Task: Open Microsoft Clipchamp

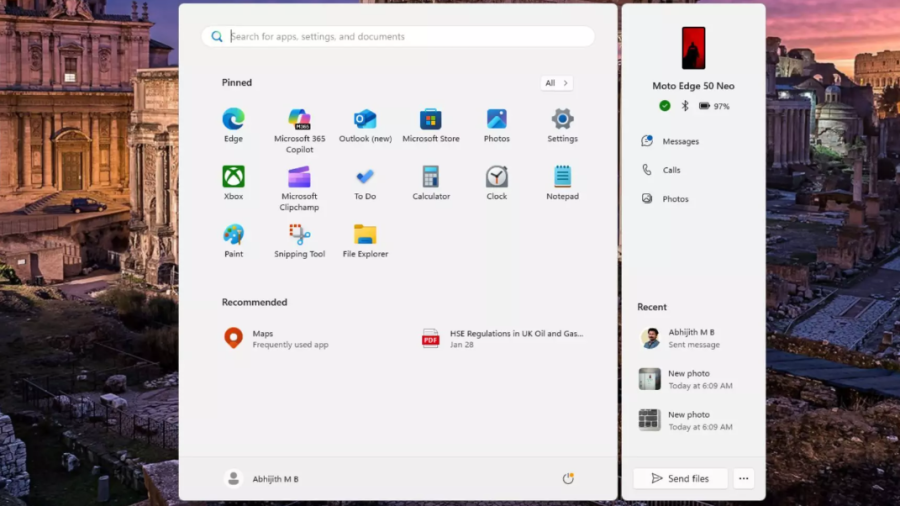Action: click(x=299, y=188)
